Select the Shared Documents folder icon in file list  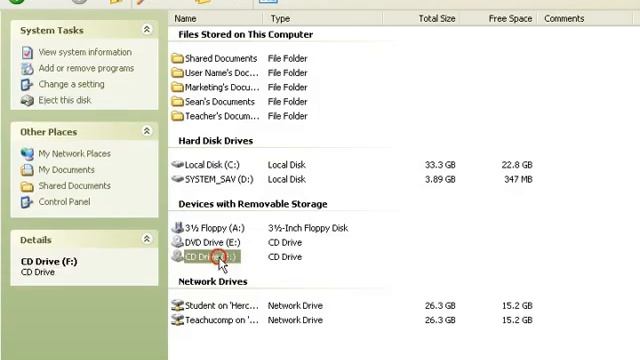(177, 58)
